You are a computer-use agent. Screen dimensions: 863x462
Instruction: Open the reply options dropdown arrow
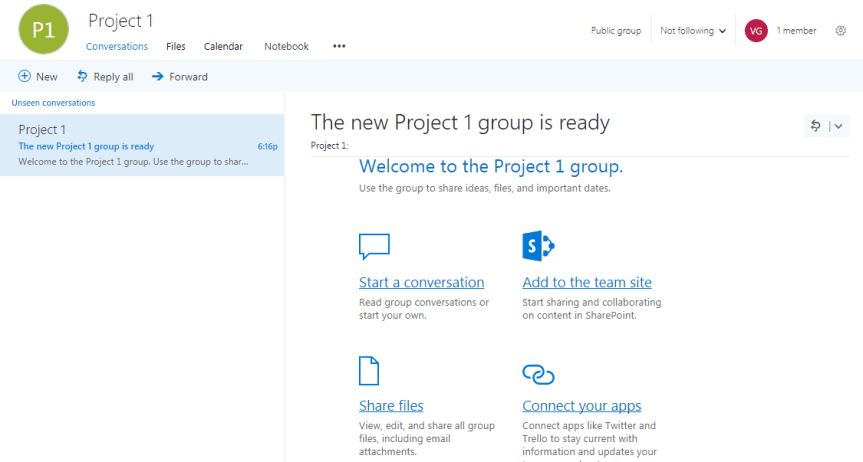(x=839, y=126)
